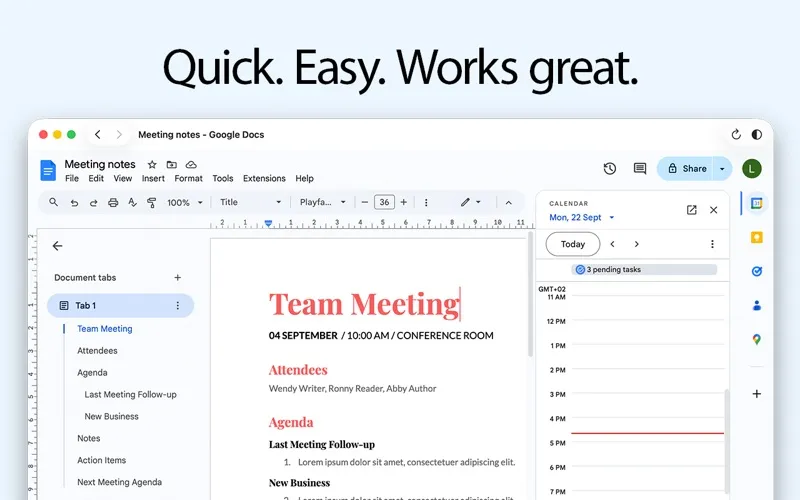Go to the previous calendar day
Screen dimensions: 800x500
[x=613, y=244]
